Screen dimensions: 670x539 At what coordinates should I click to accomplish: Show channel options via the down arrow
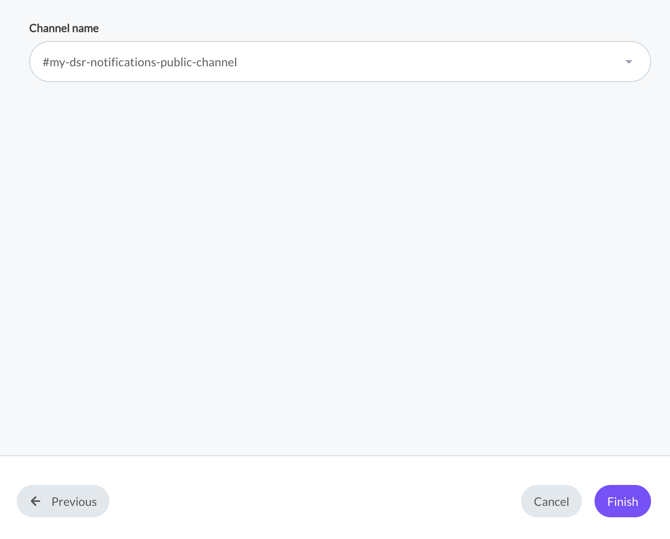point(629,62)
